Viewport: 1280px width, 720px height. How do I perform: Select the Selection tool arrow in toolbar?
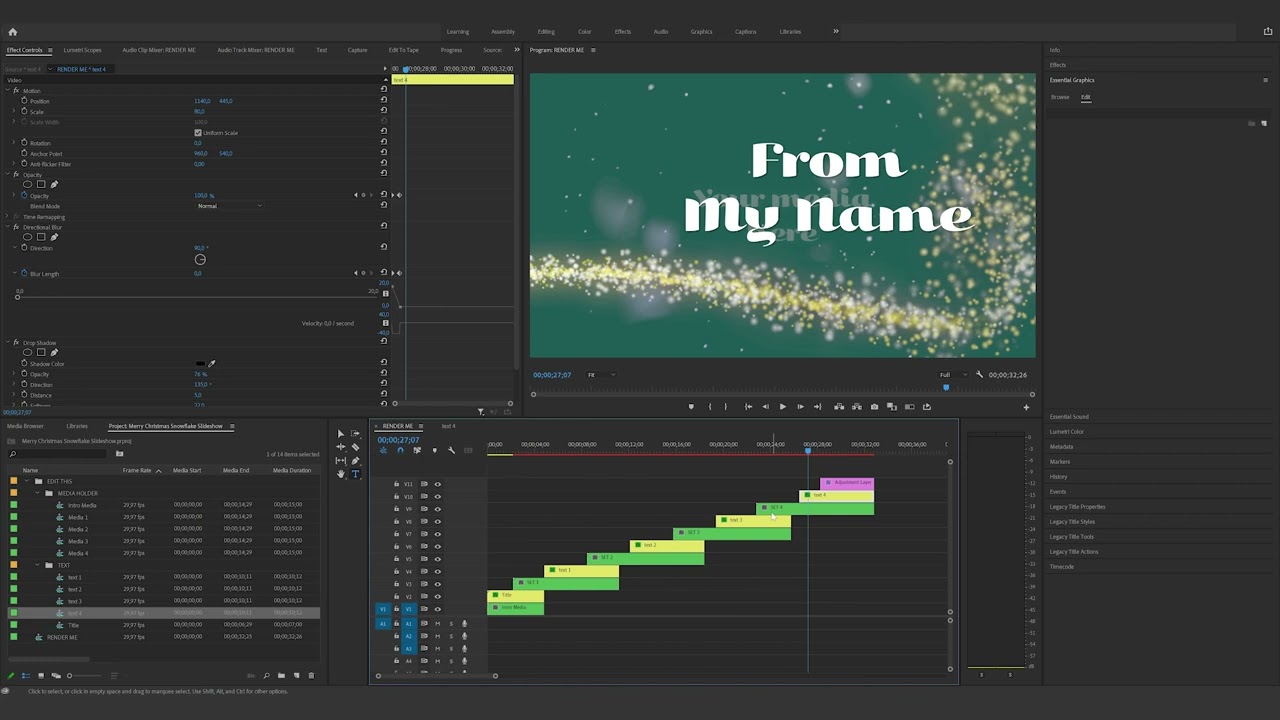pos(340,434)
